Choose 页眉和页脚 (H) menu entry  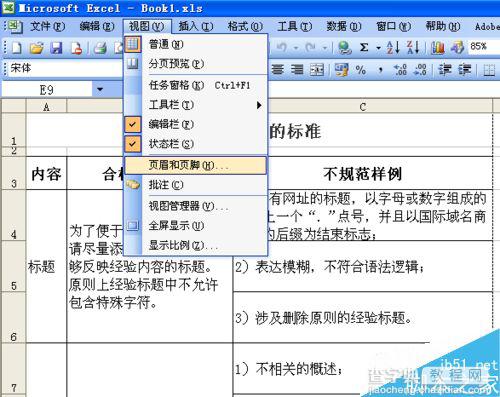coord(196,166)
